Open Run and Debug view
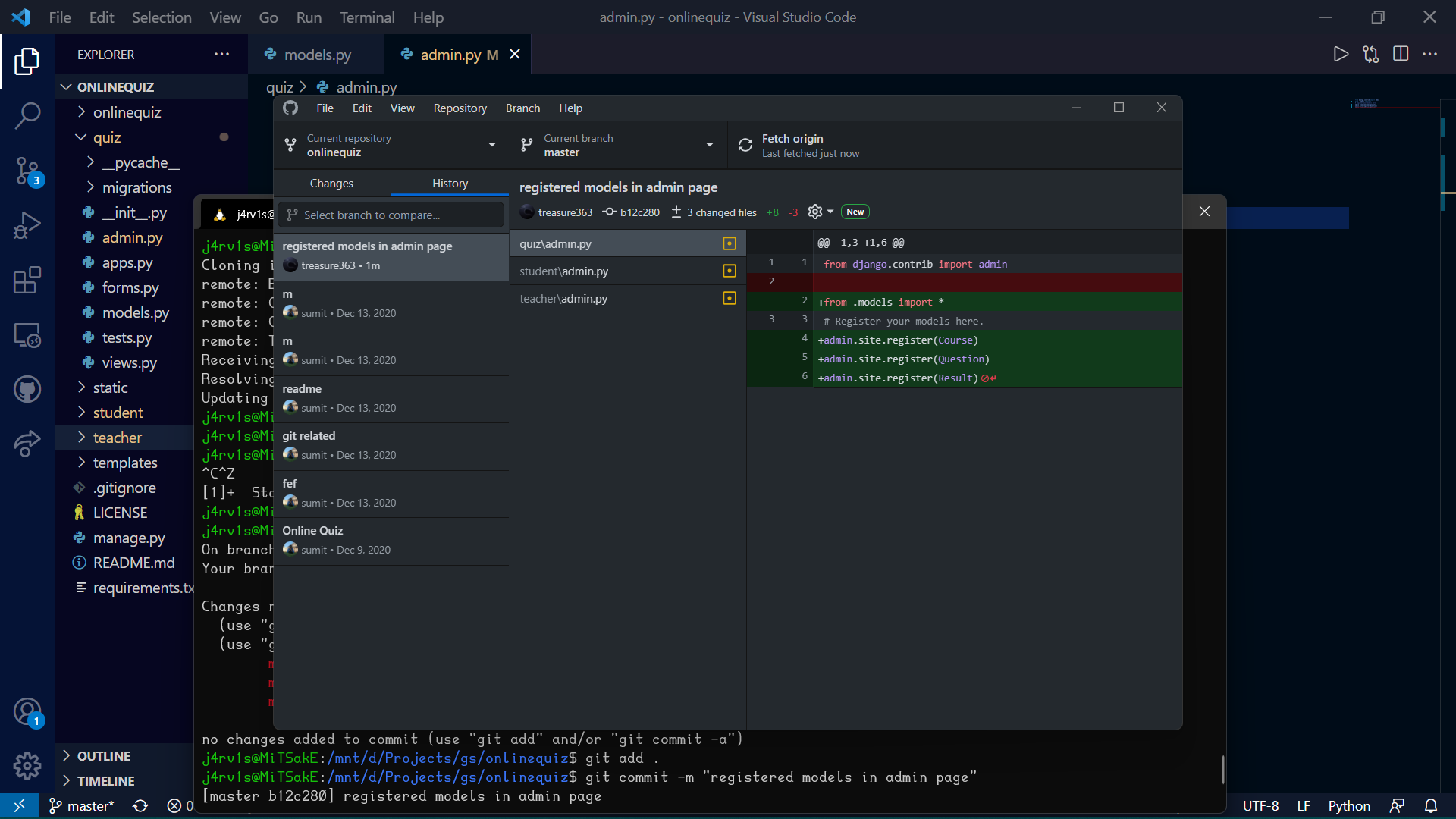The height and width of the screenshot is (819, 1456). pyautogui.click(x=27, y=225)
